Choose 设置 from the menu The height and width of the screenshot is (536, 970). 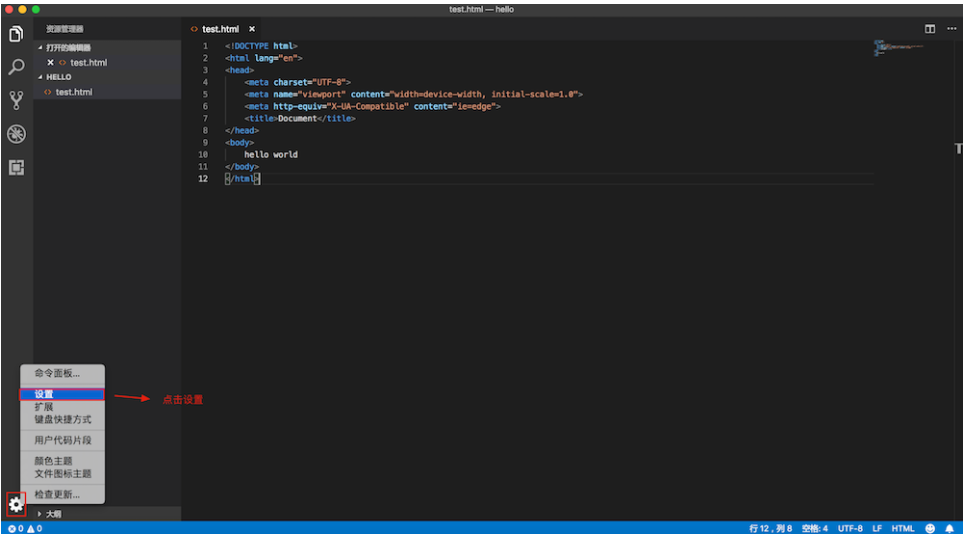pos(62,394)
